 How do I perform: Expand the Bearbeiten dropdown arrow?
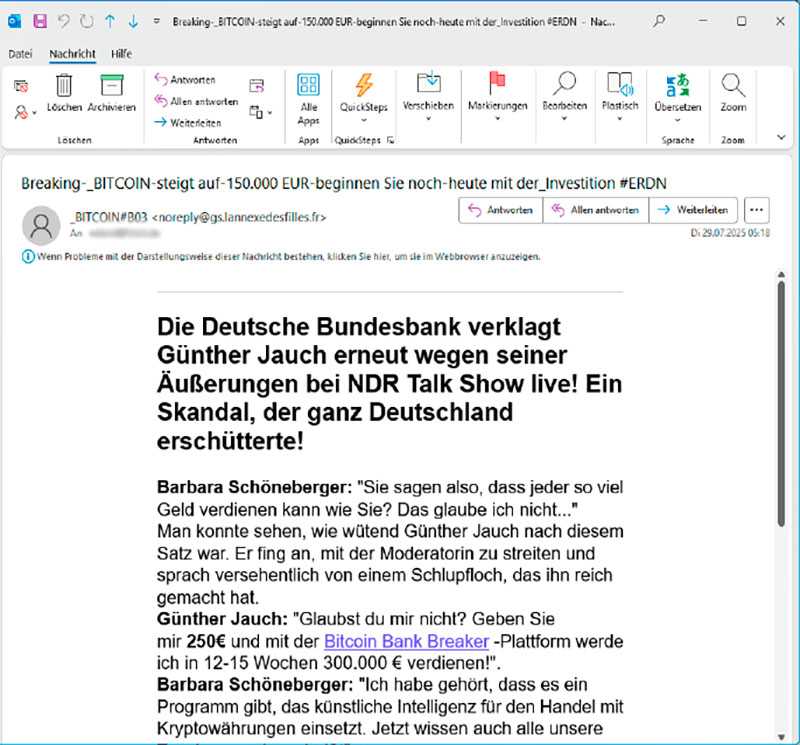point(564,118)
